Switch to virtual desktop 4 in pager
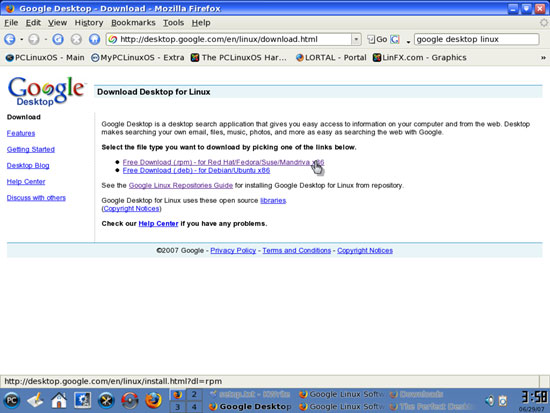Viewport: 550px width, 413px height. pos(194,407)
